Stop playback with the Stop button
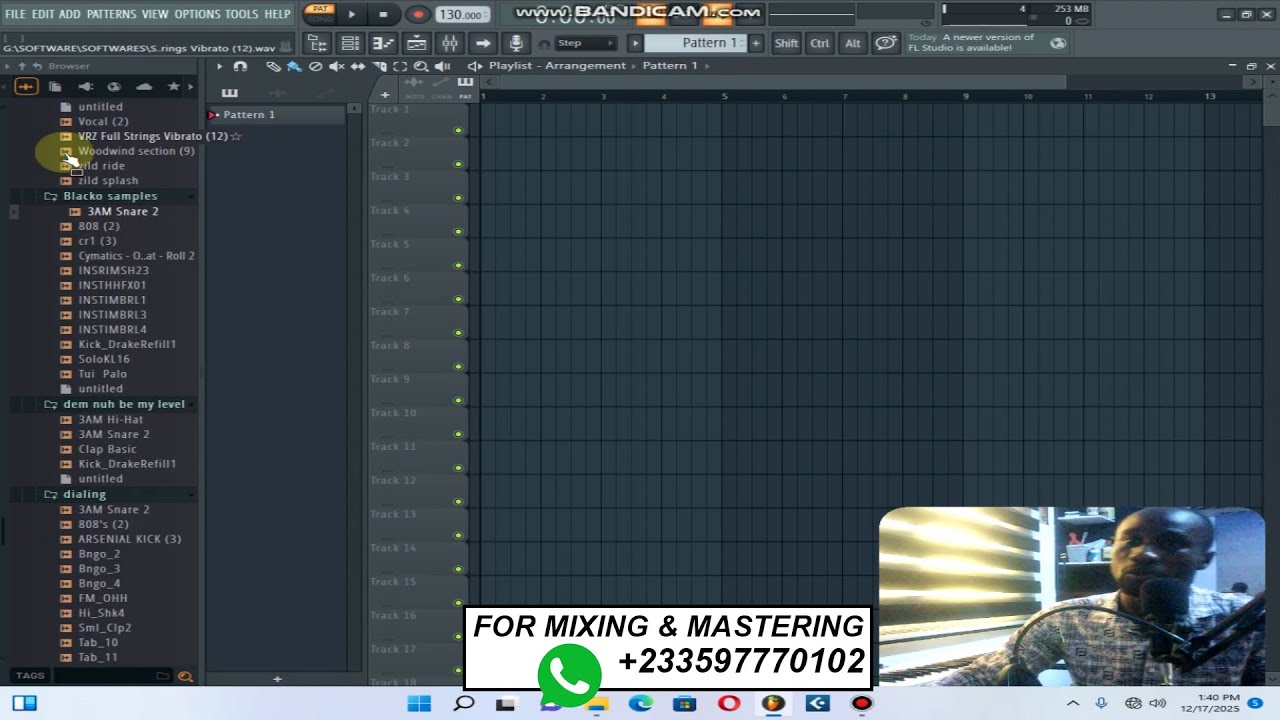The image size is (1280, 720). 383,14
